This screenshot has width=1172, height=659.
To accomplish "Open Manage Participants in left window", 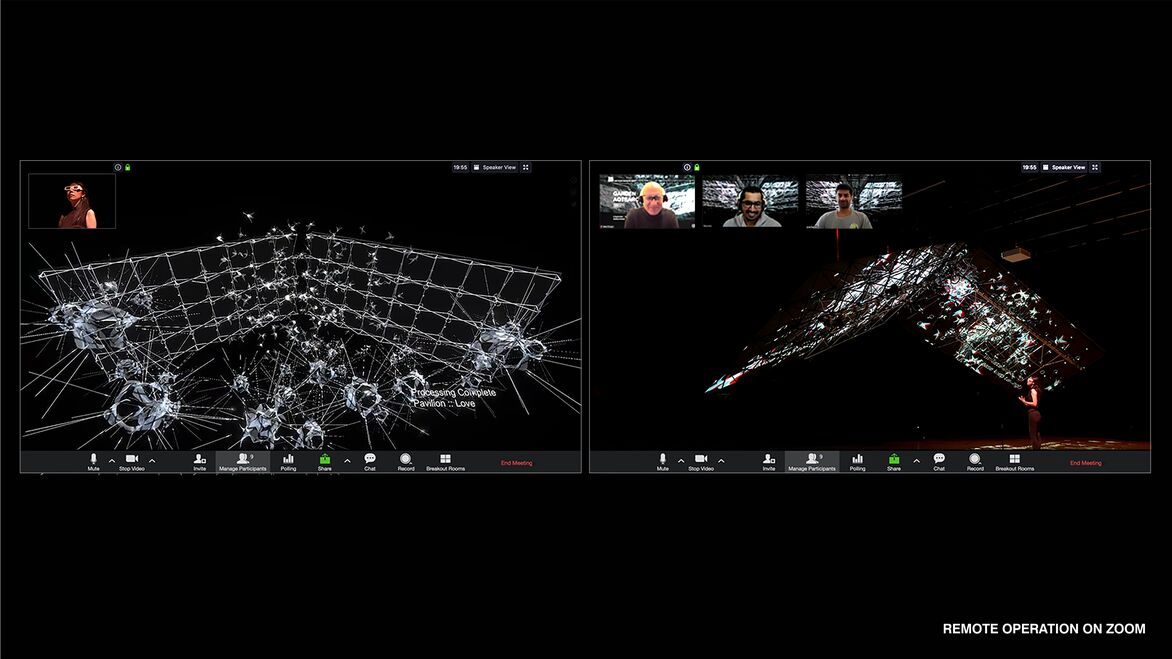I will 242,461.
